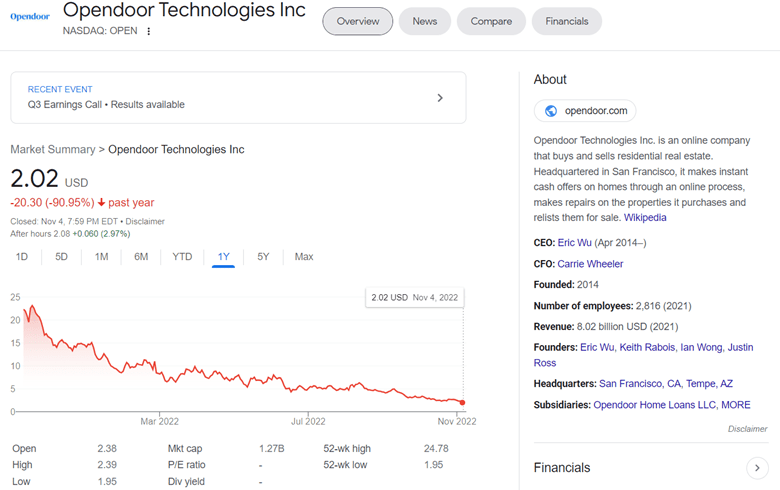Select the YTD chart range

click(x=182, y=257)
